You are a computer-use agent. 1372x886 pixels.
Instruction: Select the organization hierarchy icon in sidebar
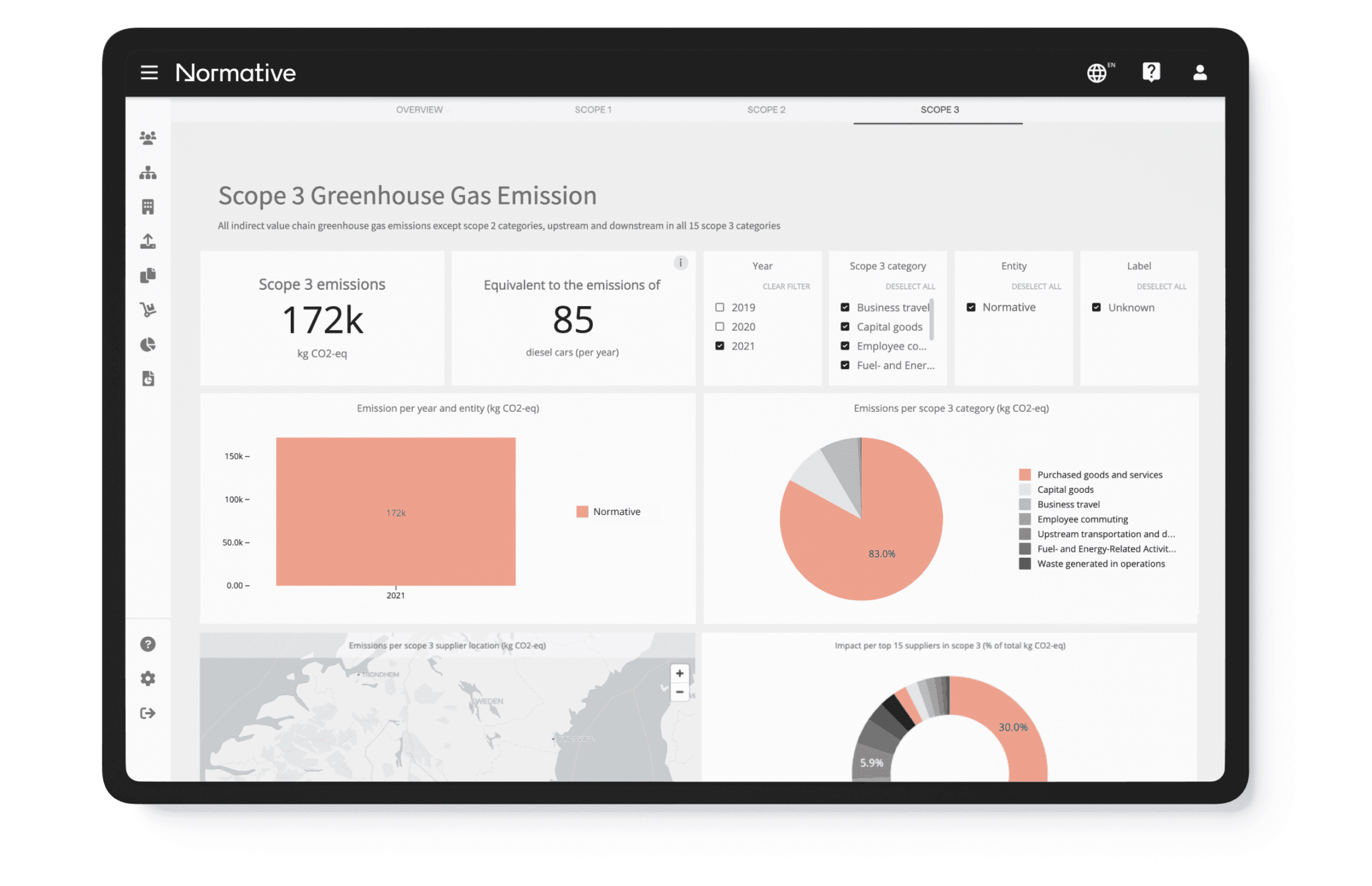tap(147, 173)
